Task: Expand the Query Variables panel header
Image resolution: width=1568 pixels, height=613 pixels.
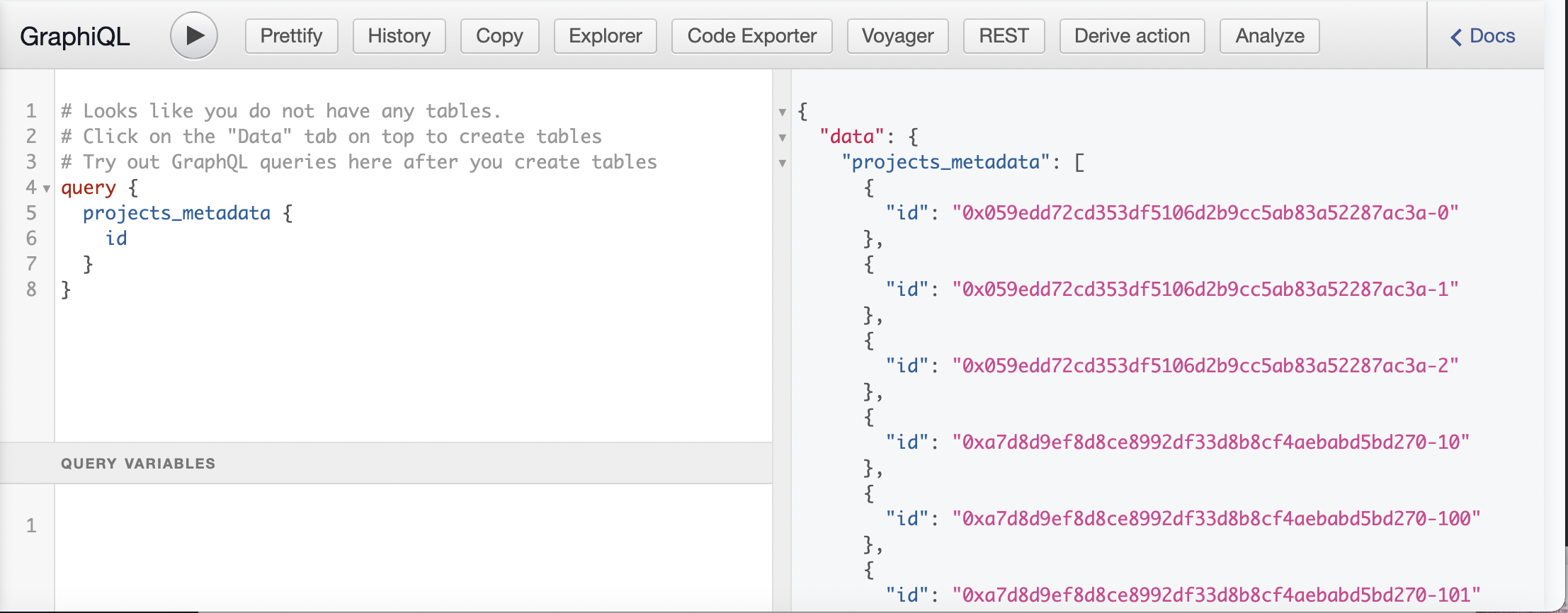Action: [x=386, y=464]
